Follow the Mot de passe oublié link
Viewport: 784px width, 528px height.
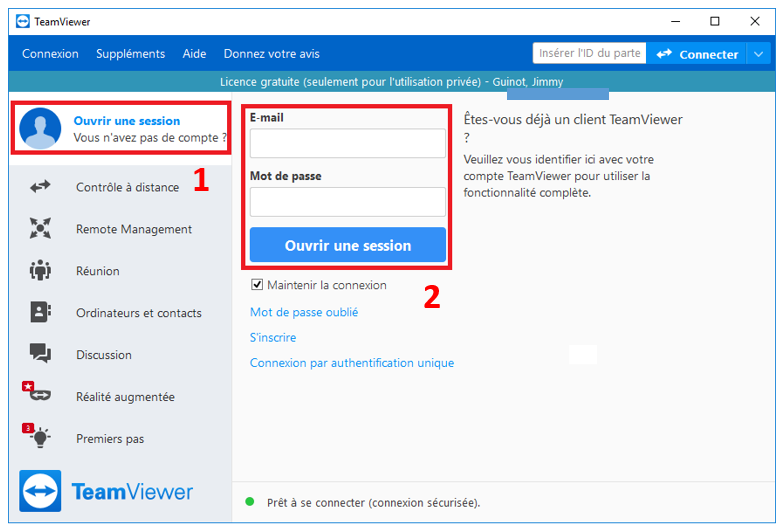[x=304, y=312]
